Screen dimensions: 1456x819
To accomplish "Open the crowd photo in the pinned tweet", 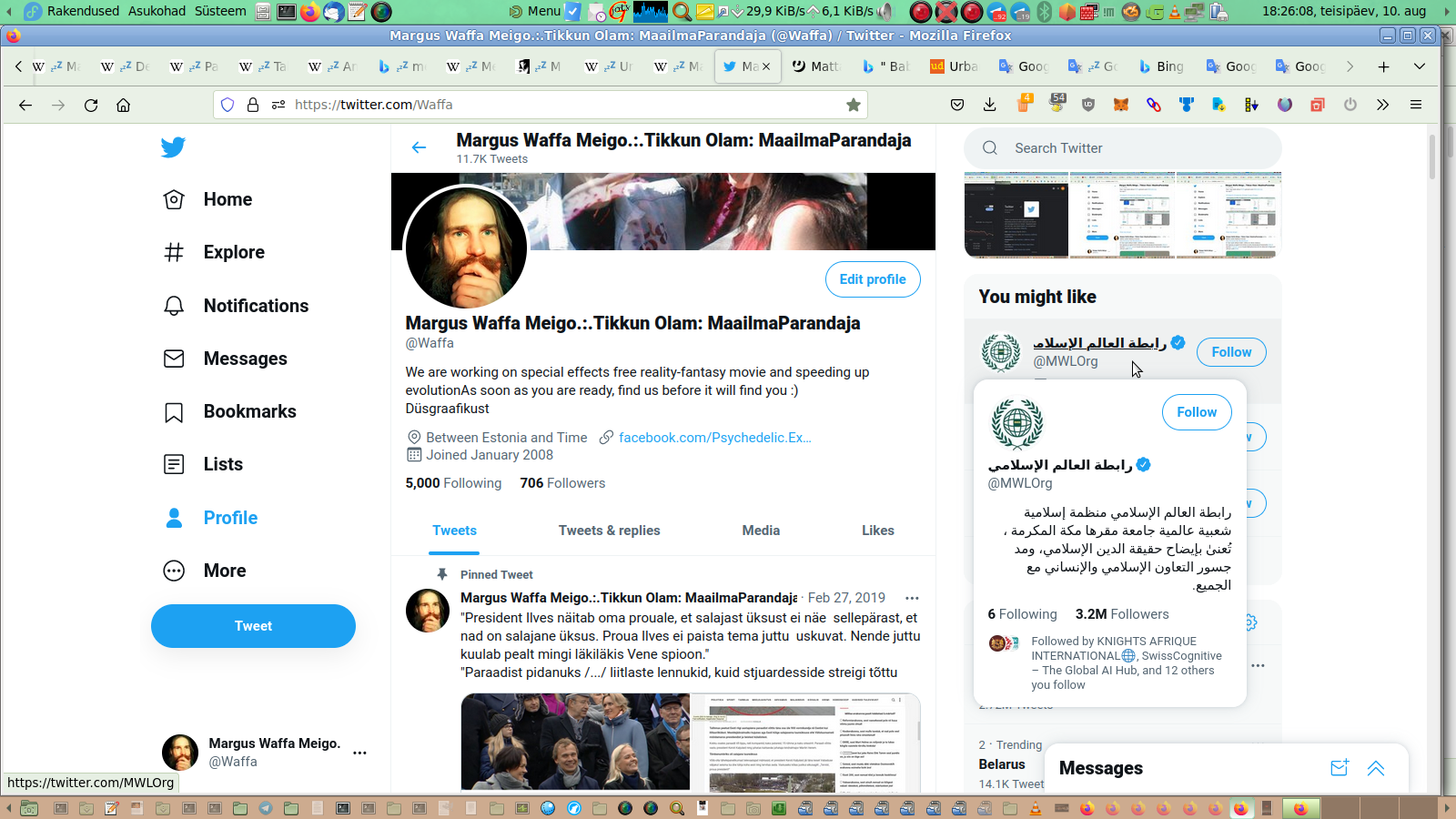I will click(575, 742).
